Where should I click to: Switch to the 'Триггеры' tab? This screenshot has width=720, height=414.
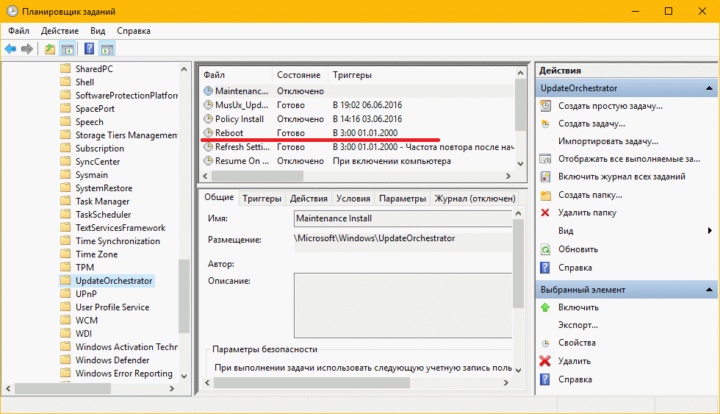pyautogui.click(x=262, y=198)
